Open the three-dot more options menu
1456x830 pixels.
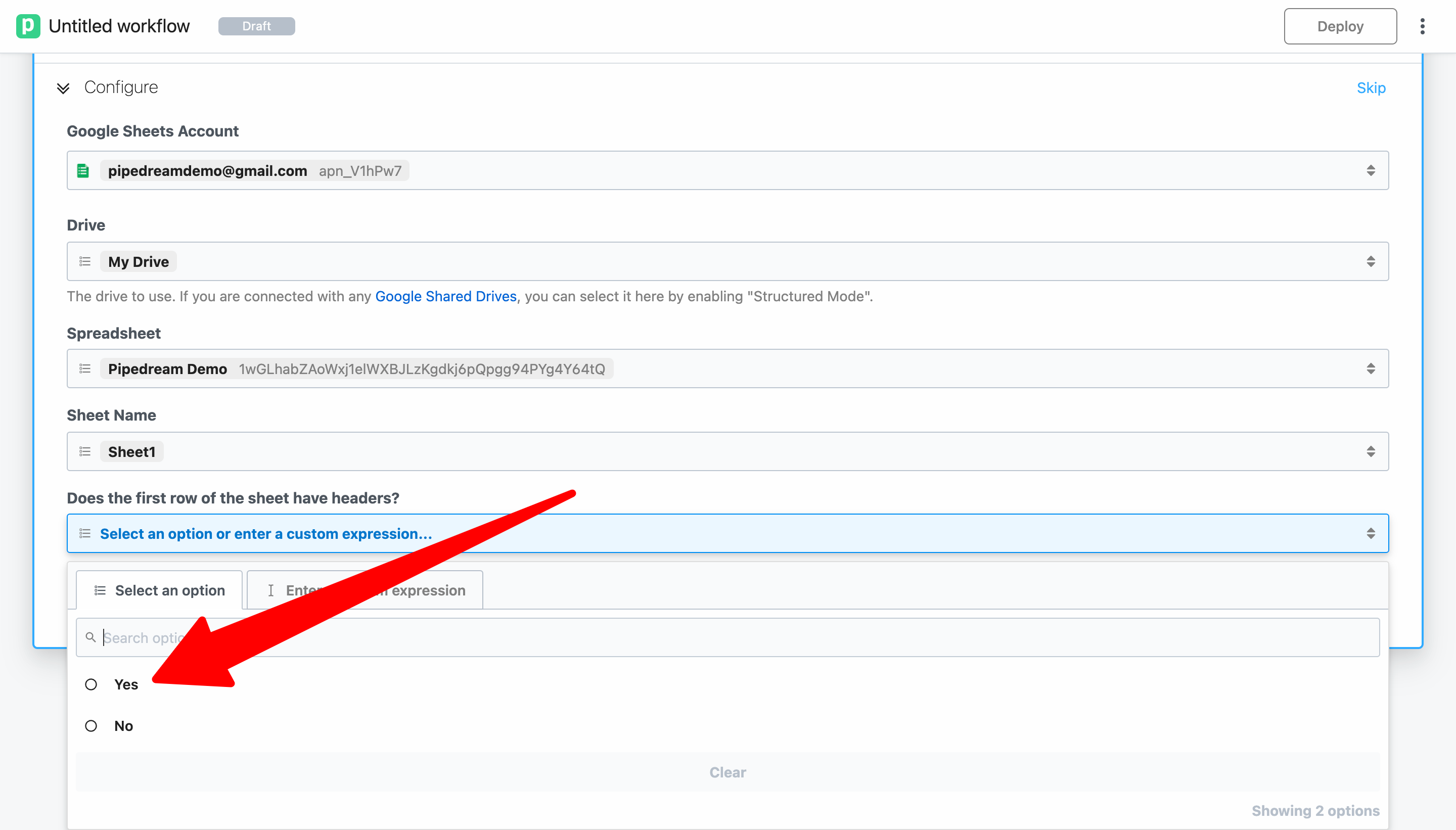(x=1422, y=26)
